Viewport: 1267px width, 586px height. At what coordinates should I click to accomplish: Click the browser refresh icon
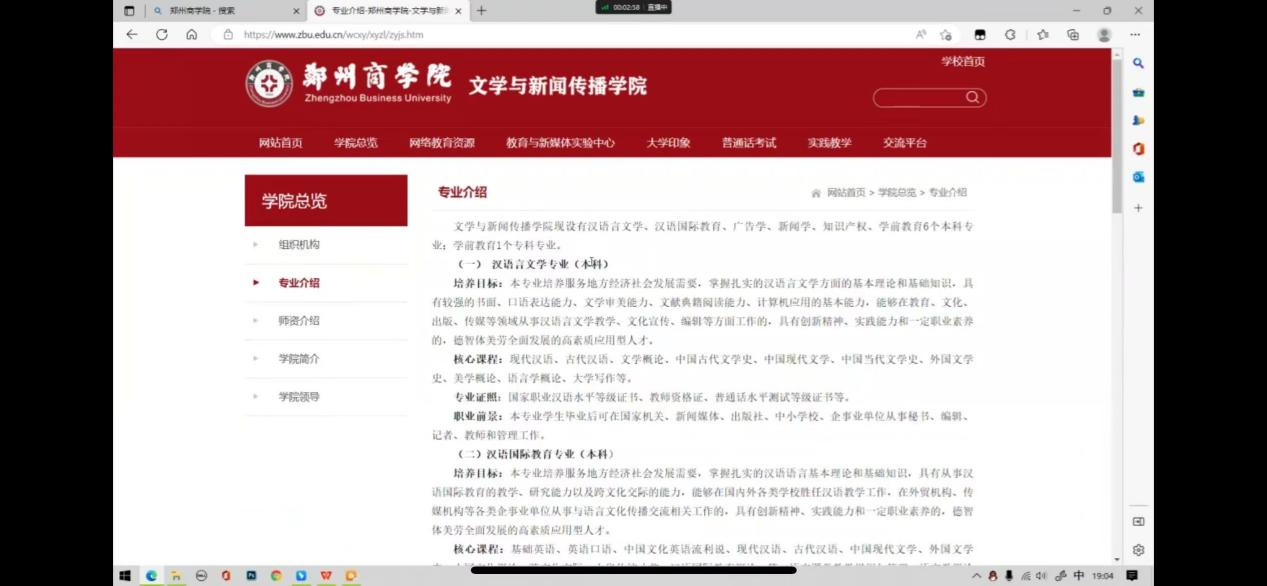click(x=162, y=34)
